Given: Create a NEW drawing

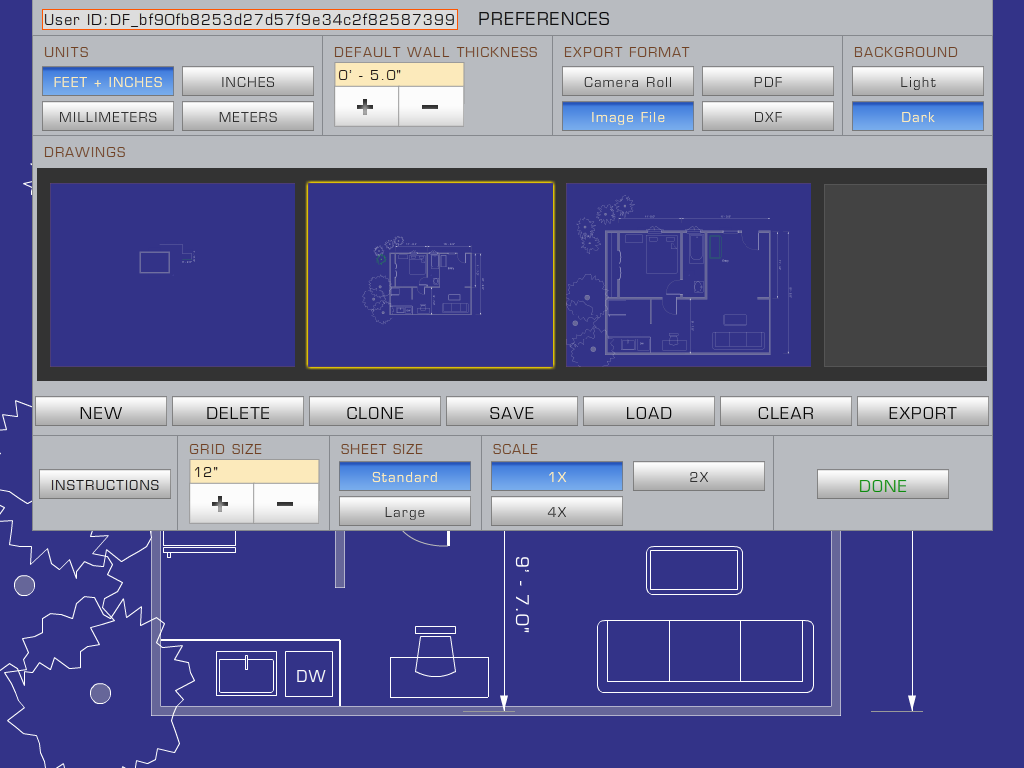Looking at the screenshot, I should tap(101, 412).
